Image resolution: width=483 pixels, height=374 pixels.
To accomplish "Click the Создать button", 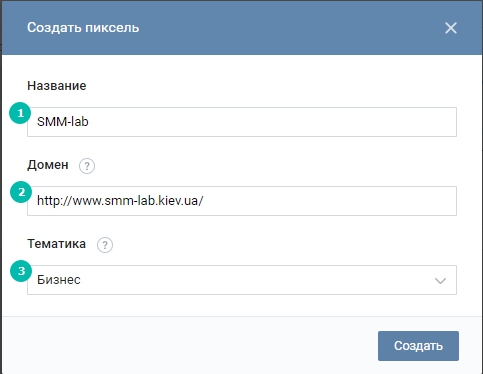I will pos(418,346).
